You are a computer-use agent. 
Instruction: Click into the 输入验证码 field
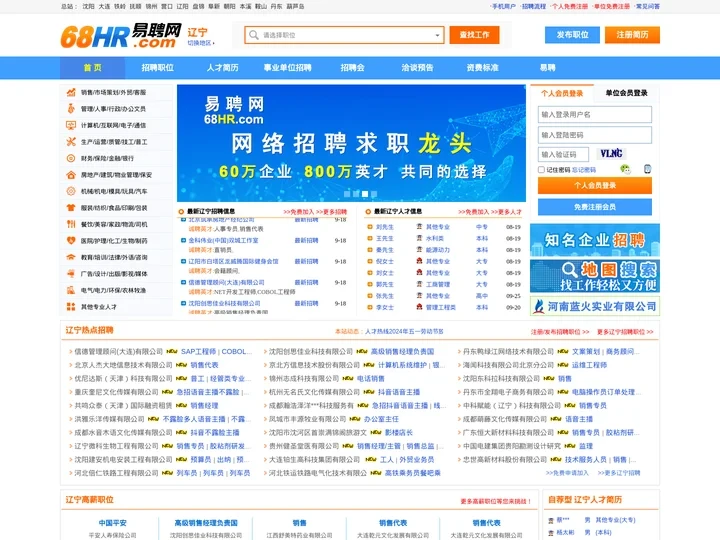[x=563, y=155]
